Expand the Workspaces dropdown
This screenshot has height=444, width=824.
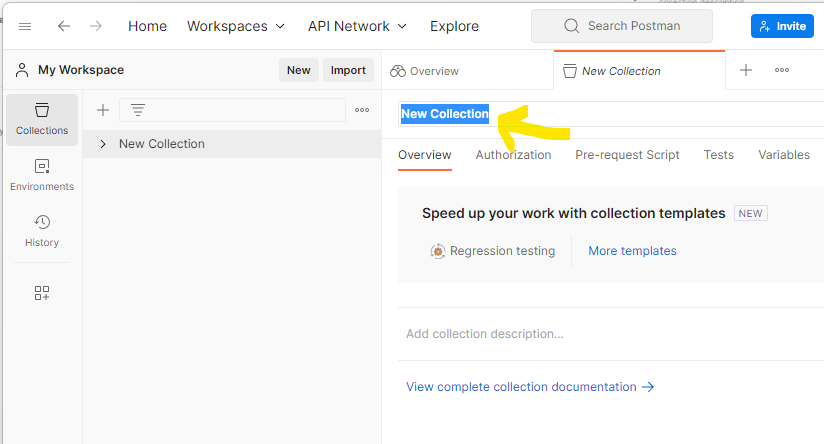[236, 26]
